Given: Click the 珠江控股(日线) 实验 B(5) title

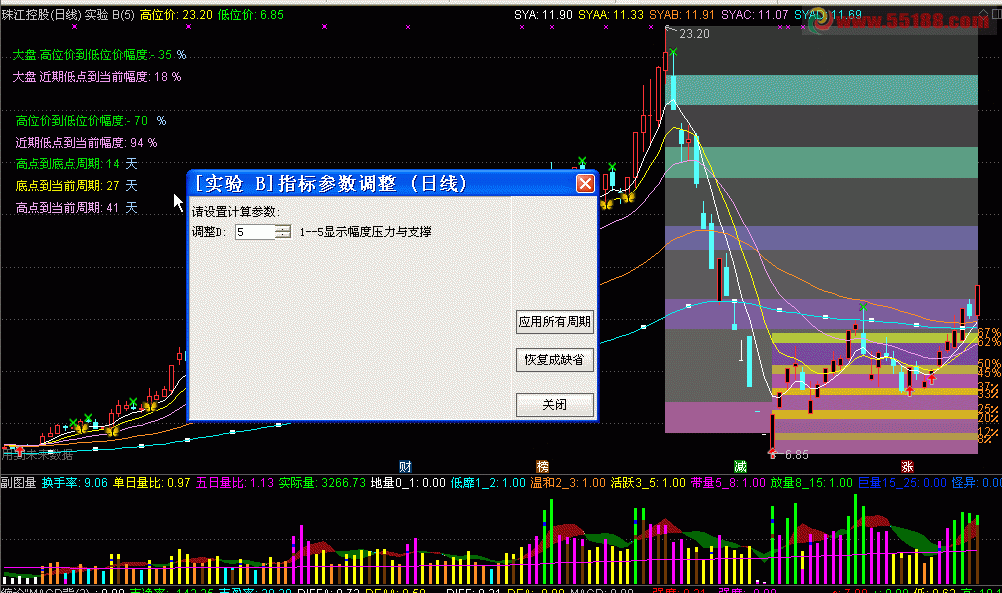Looking at the screenshot, I should 68,15.
